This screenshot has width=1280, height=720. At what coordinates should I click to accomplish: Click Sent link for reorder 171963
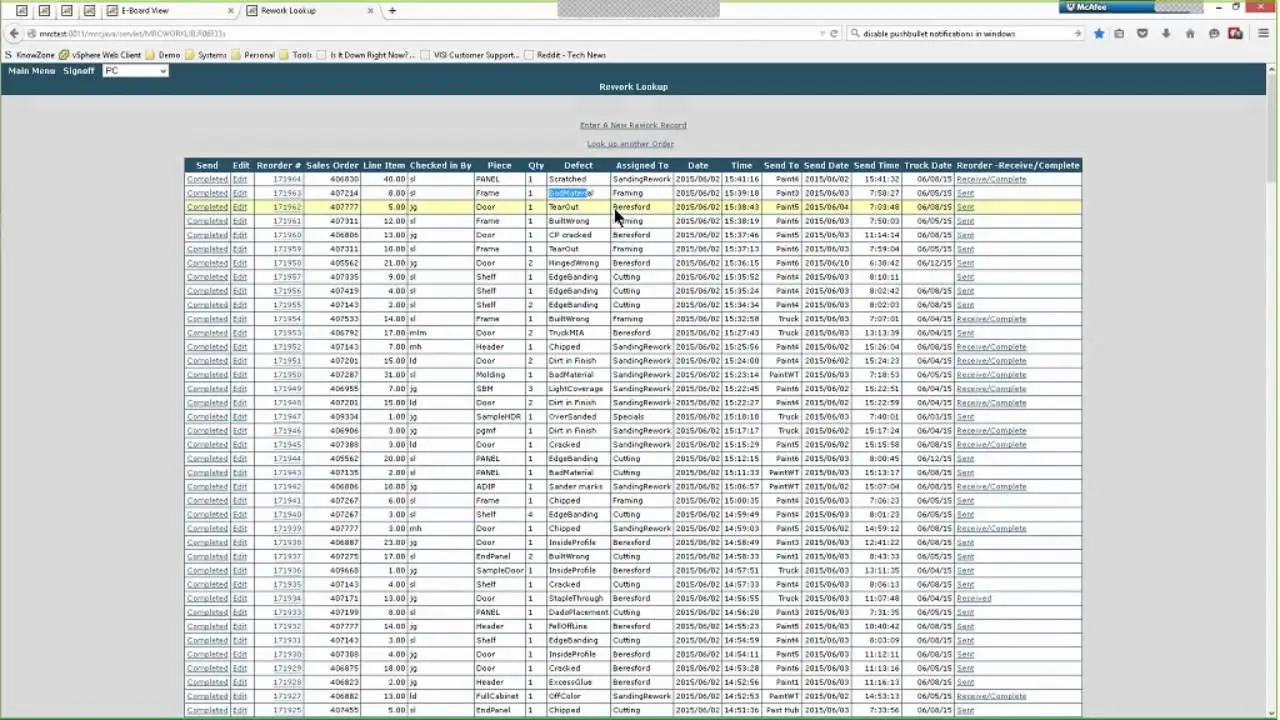(x=965, y=193)
